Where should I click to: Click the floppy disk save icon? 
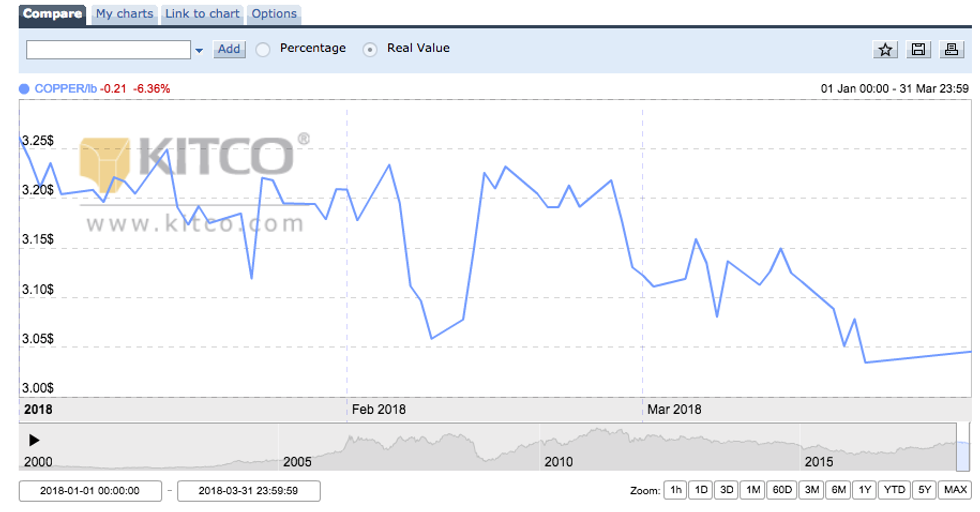tap(918, 50)
